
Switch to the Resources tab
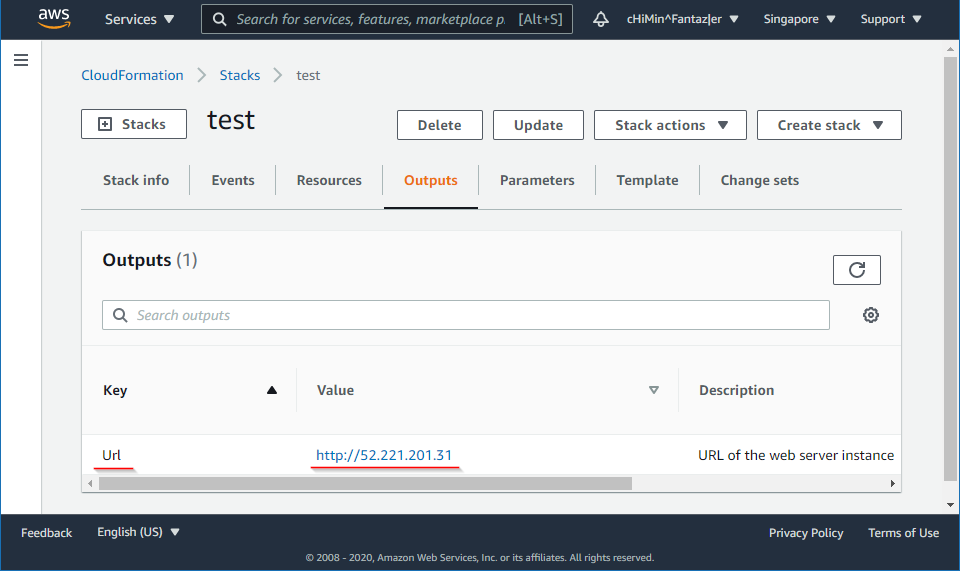(x=329, y=180)
